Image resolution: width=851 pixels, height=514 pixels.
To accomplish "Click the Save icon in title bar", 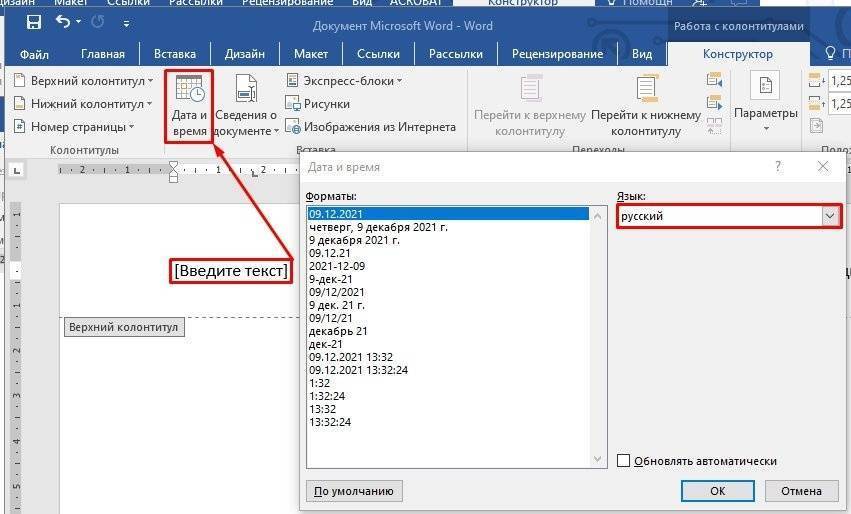I will (x=34, y=21).
